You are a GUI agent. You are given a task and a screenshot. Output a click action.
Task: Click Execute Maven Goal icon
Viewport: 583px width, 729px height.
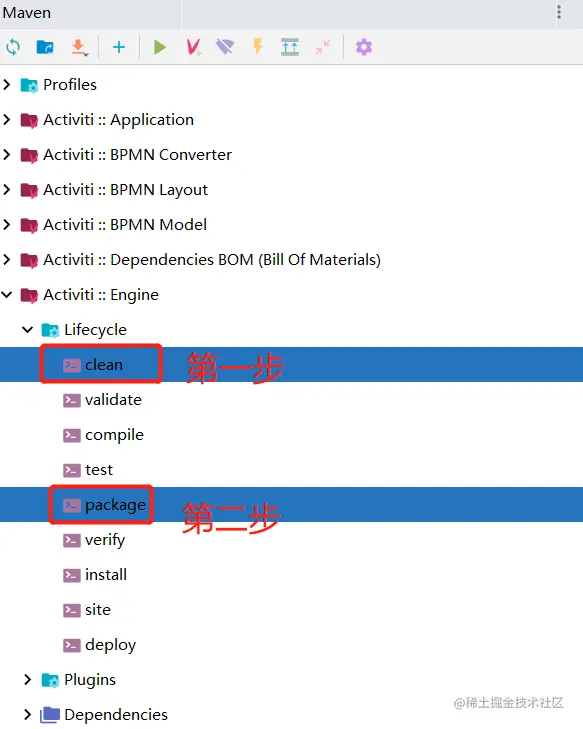pos(193,47)
